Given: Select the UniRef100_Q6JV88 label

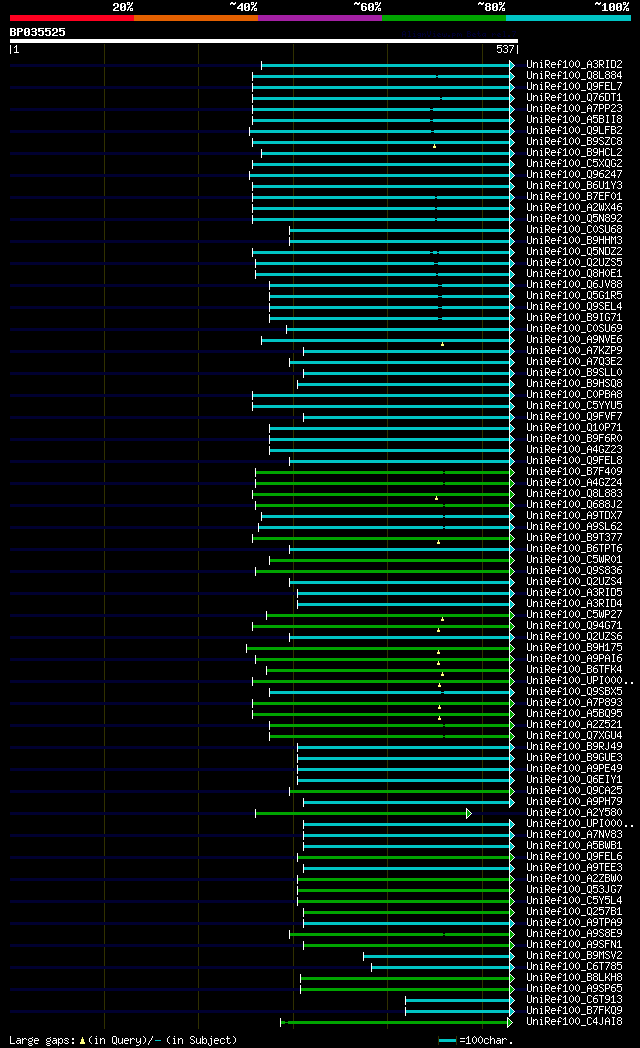Looking at the screenshot, I should (x=574, y=285).
